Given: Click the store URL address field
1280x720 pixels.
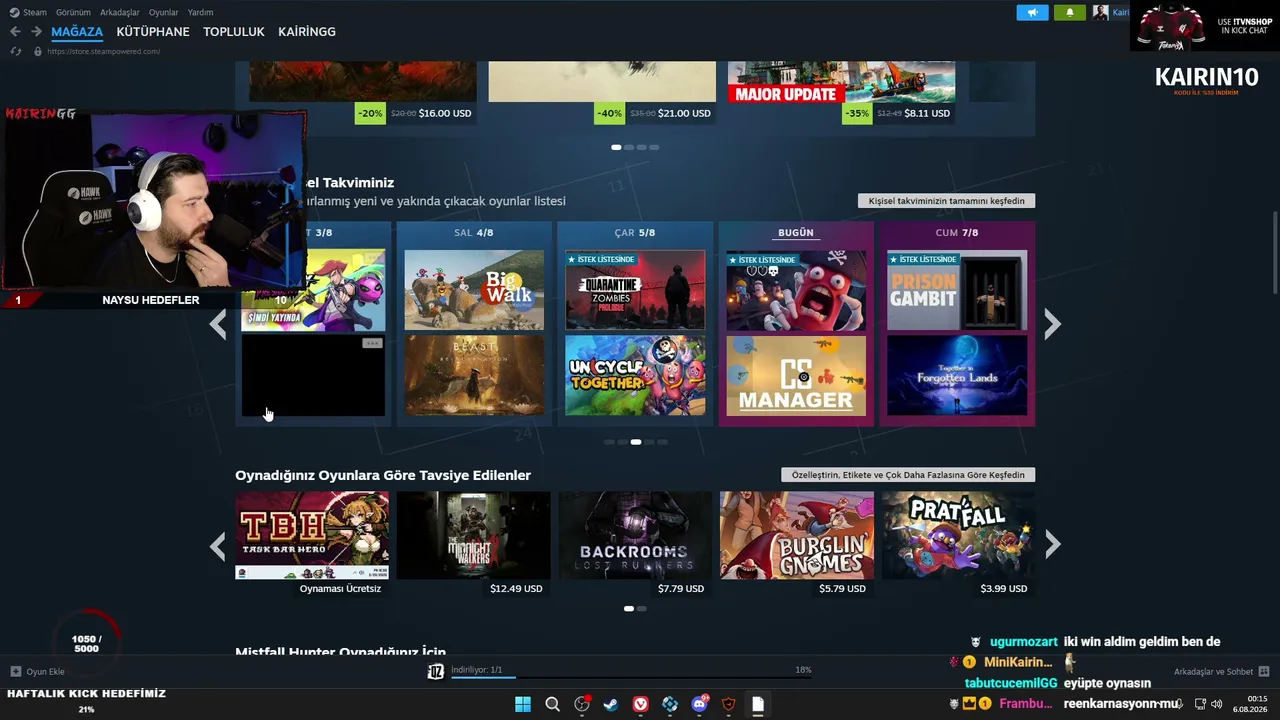Looking at the screenshot, I should click(x=104, y=51).
